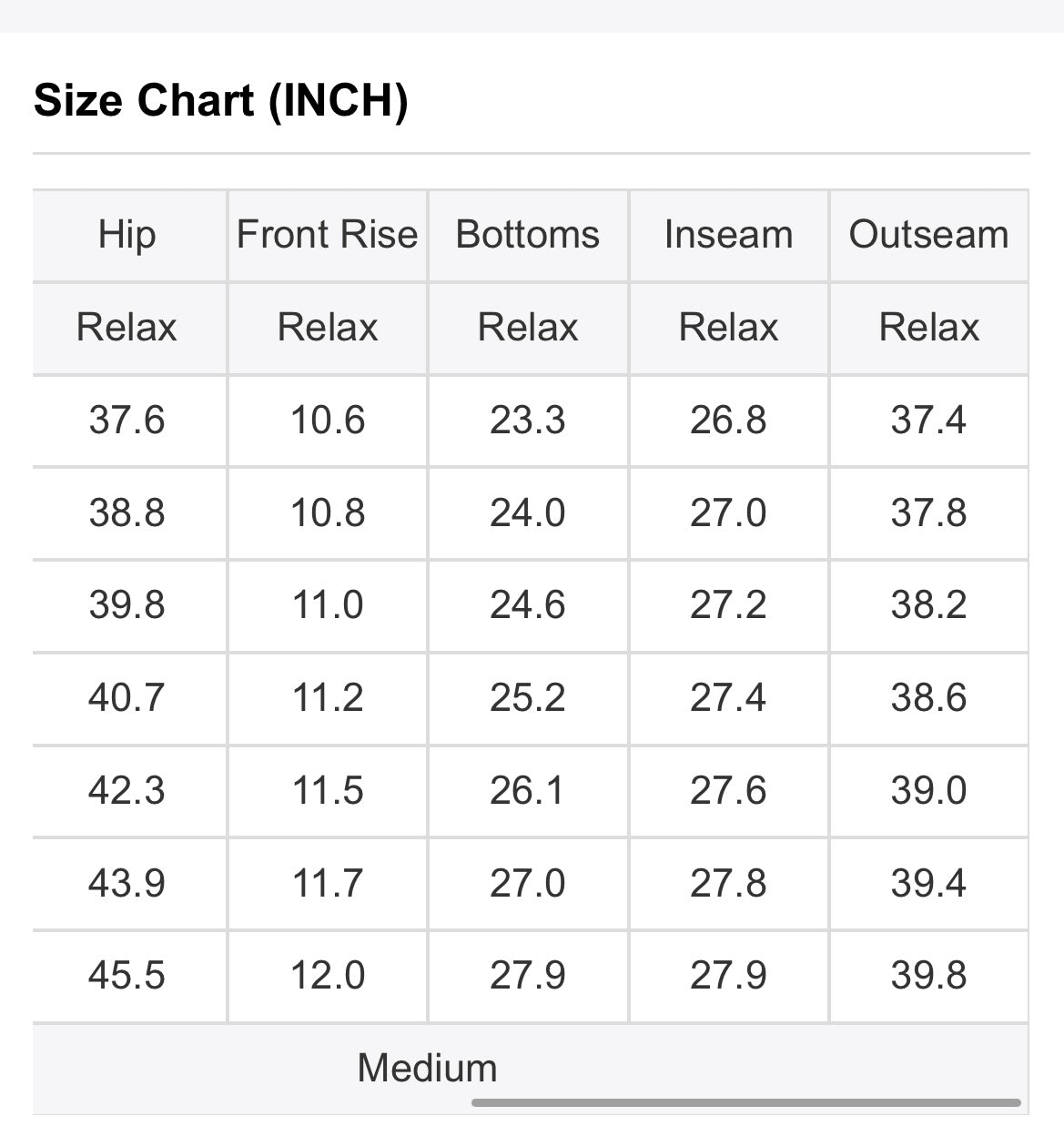Select the Size Chart (INCH) heading
This screenshot has width=1064, height=1126.
[x=221, y=99]
